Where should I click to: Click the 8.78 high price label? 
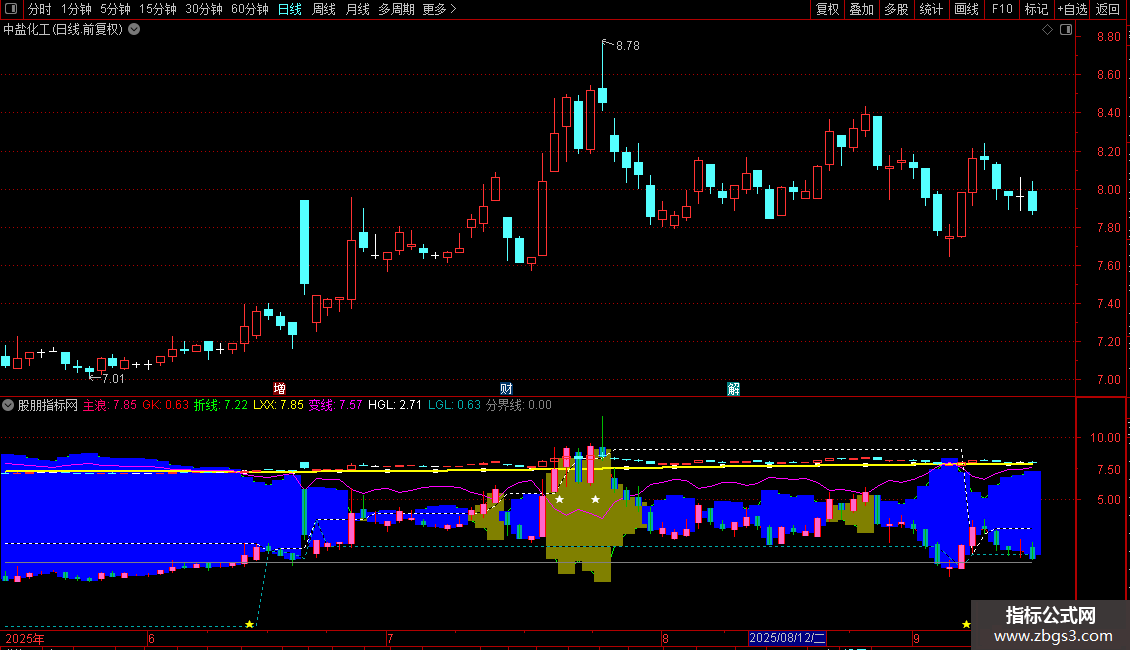pos(628,45)
